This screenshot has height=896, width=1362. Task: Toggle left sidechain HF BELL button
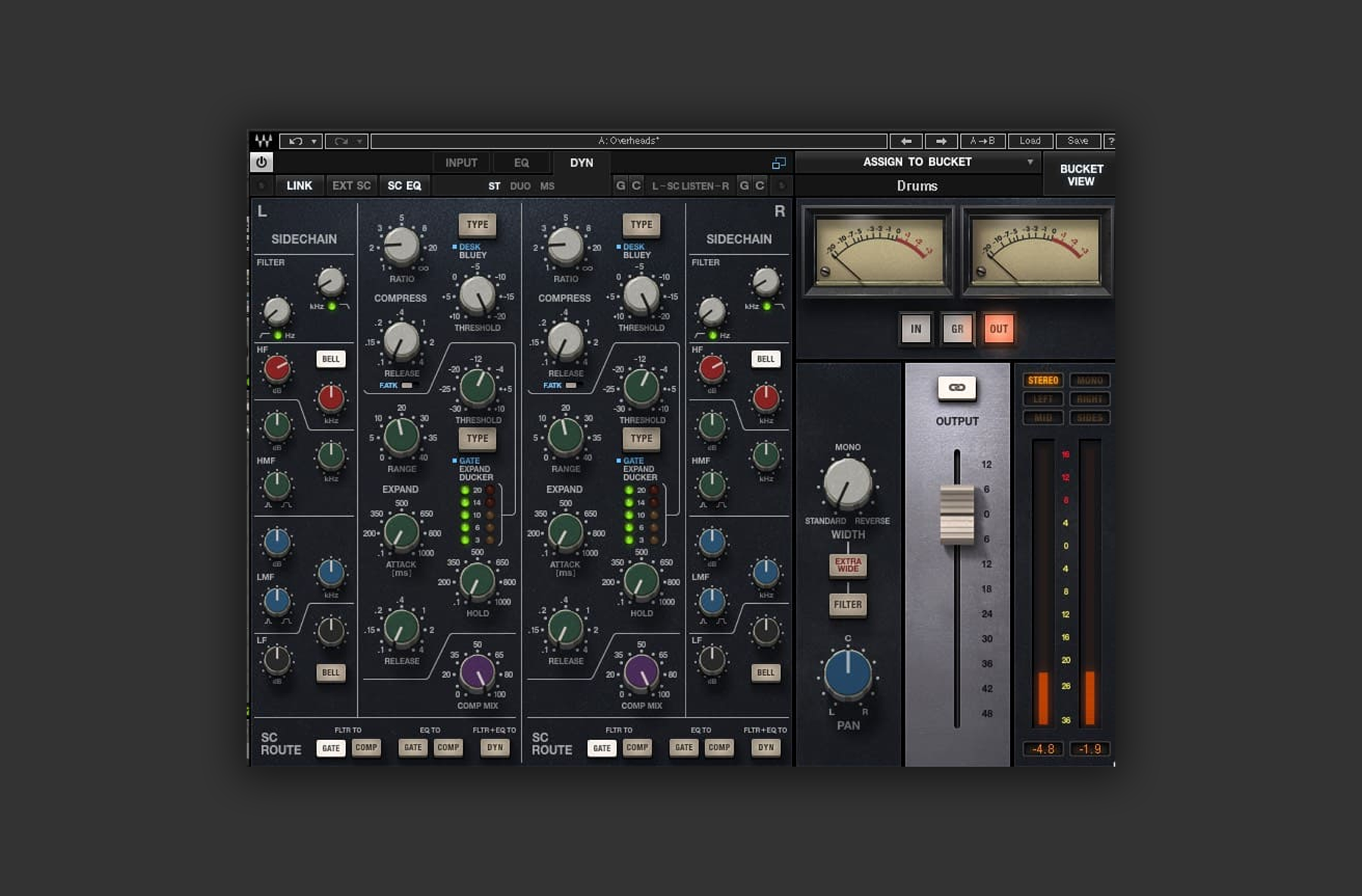[x=331, y=359]
